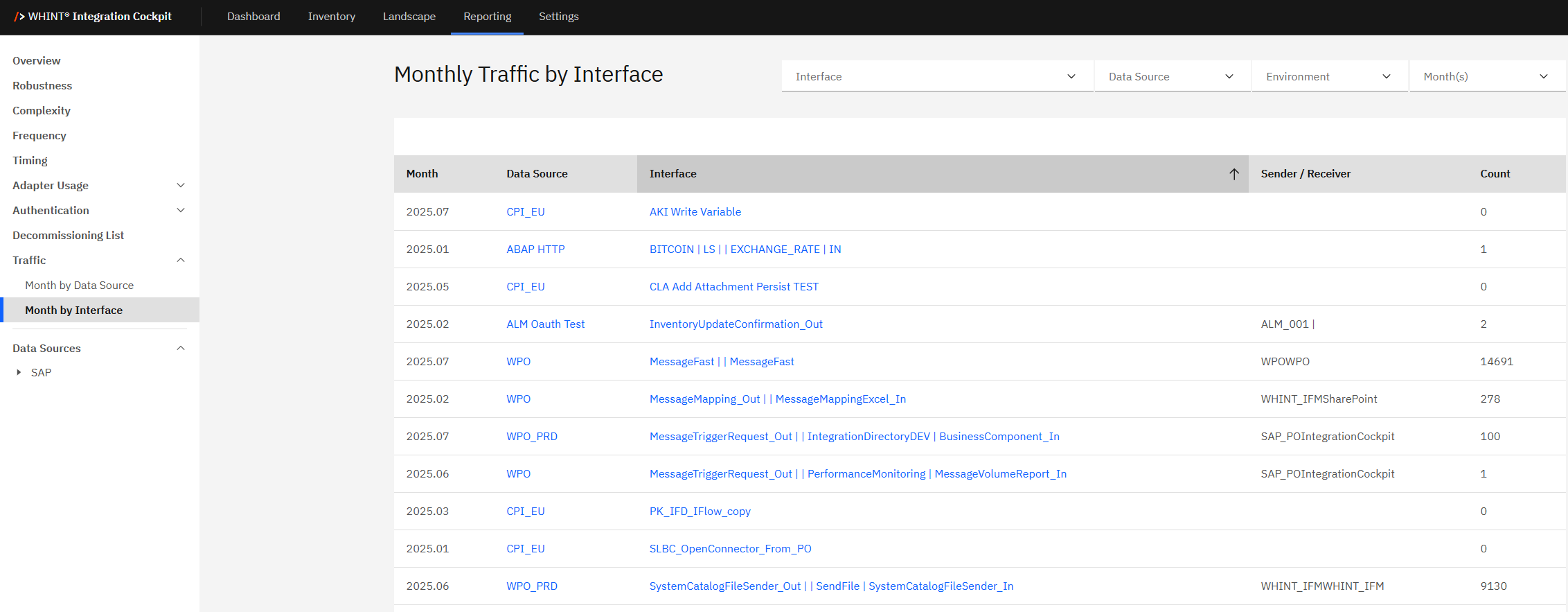This screenshot has height=612, width=1568.
Task: Click the sort arrow in Interface column
Action: [1233, 174]
